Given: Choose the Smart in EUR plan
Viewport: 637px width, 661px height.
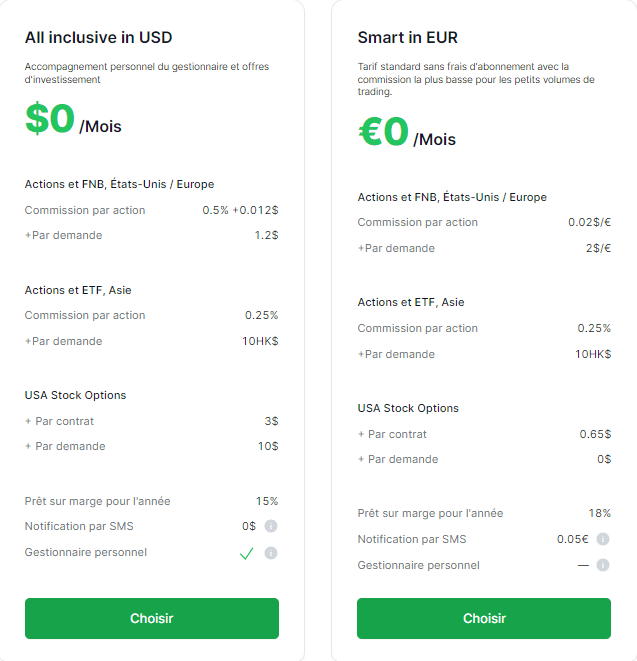Looking at the screenshot, I should [x=483, y=618].
